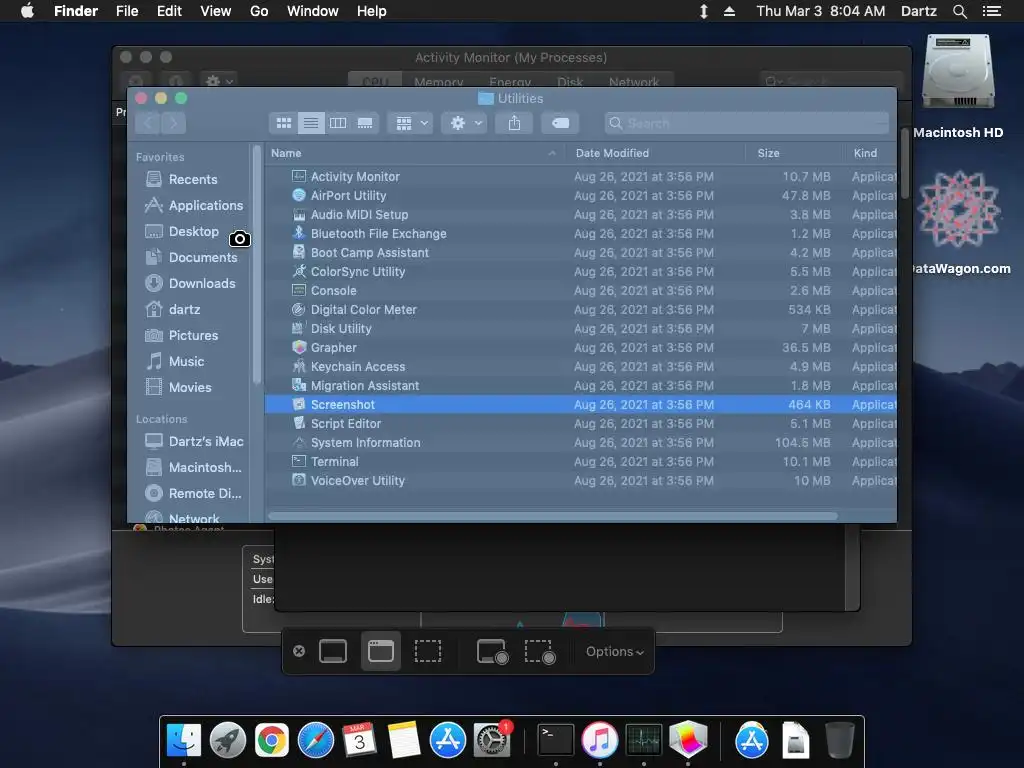This screenshot has height=768, width=1024.
Task: Select the VoiceOver Utility row
Action: click(x=581, y=480)
